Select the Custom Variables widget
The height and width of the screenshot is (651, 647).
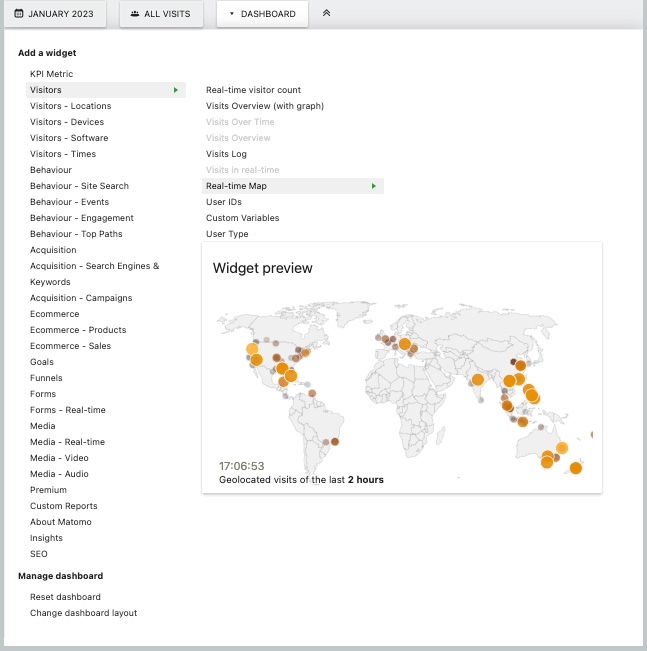pyautogui.click(x=242, y=218)
